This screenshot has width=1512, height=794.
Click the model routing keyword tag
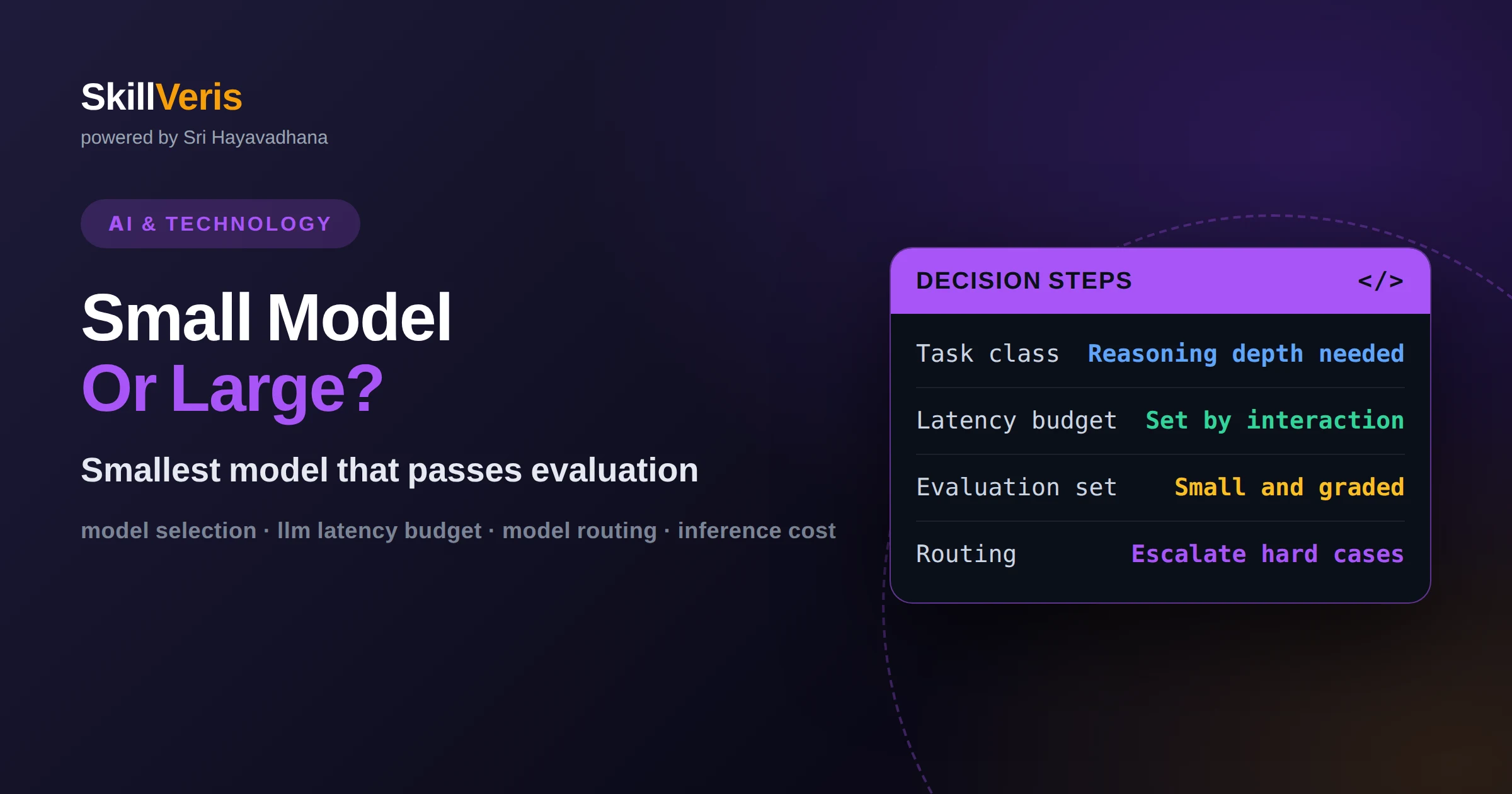[x=580, y=531]
